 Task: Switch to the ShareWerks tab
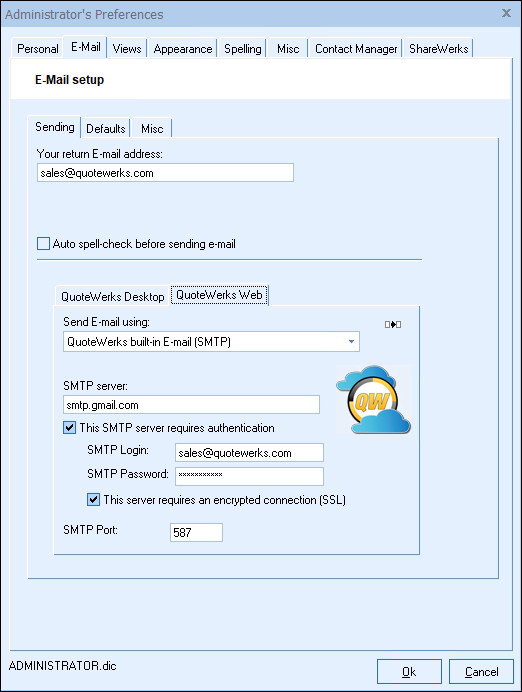(439, 49)
